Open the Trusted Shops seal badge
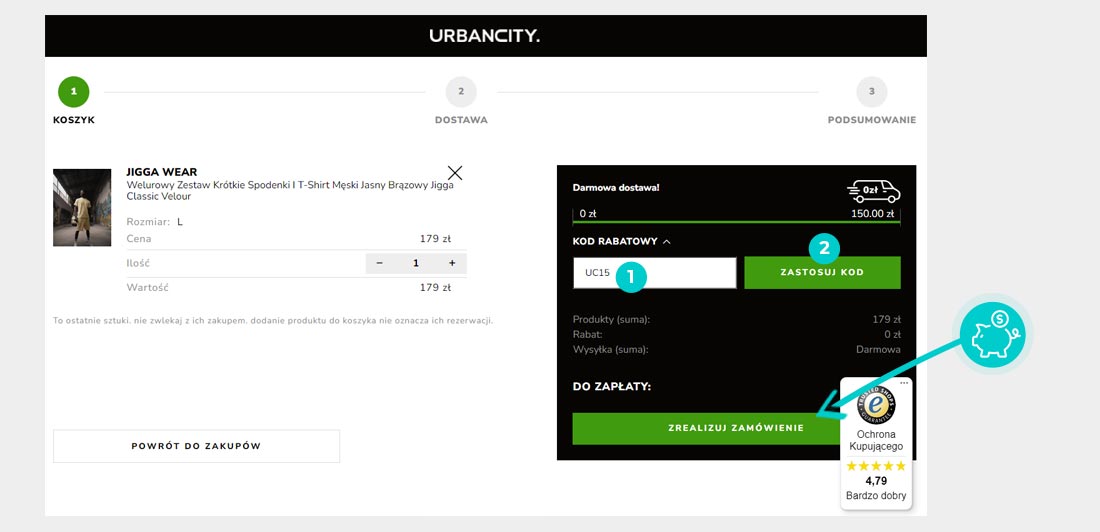Screen dimensions: 1100x532 point(876,406)
